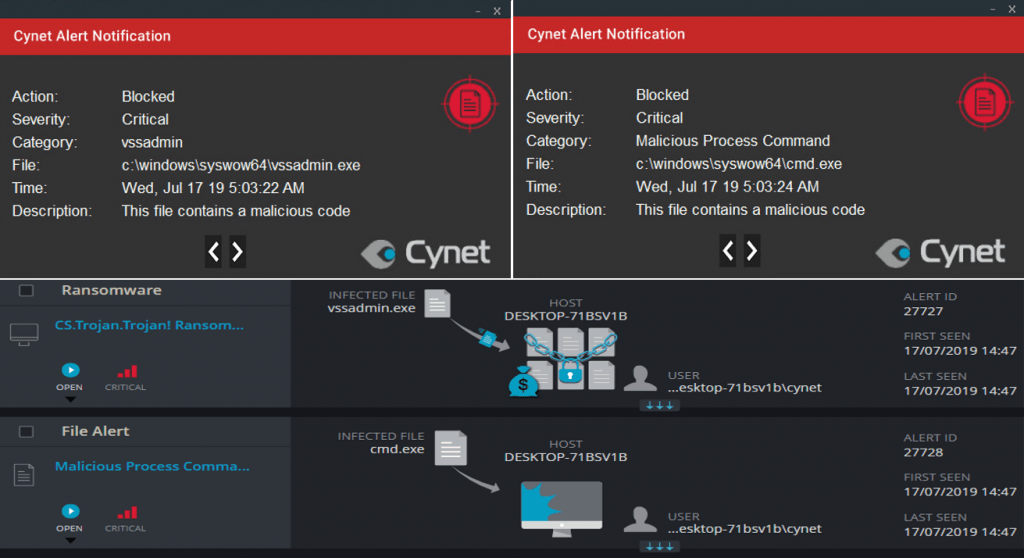Go to previous alert in vssadmin notification
Screen dimensions: 1024x558
[214, 252]
